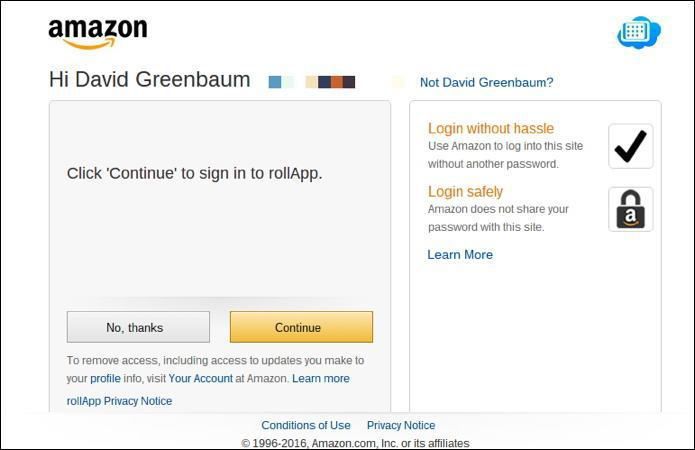
Task: Click the orange color block beside the name
Action: pyautogui.click(x=337, y=82)
